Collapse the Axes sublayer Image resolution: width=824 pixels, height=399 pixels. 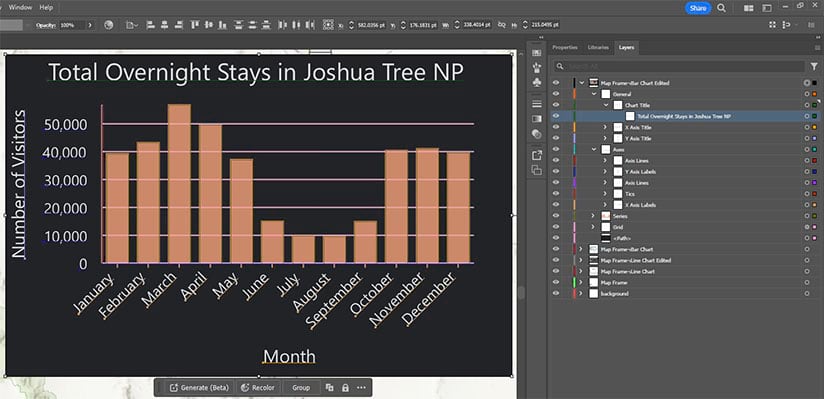click(594, 150)
